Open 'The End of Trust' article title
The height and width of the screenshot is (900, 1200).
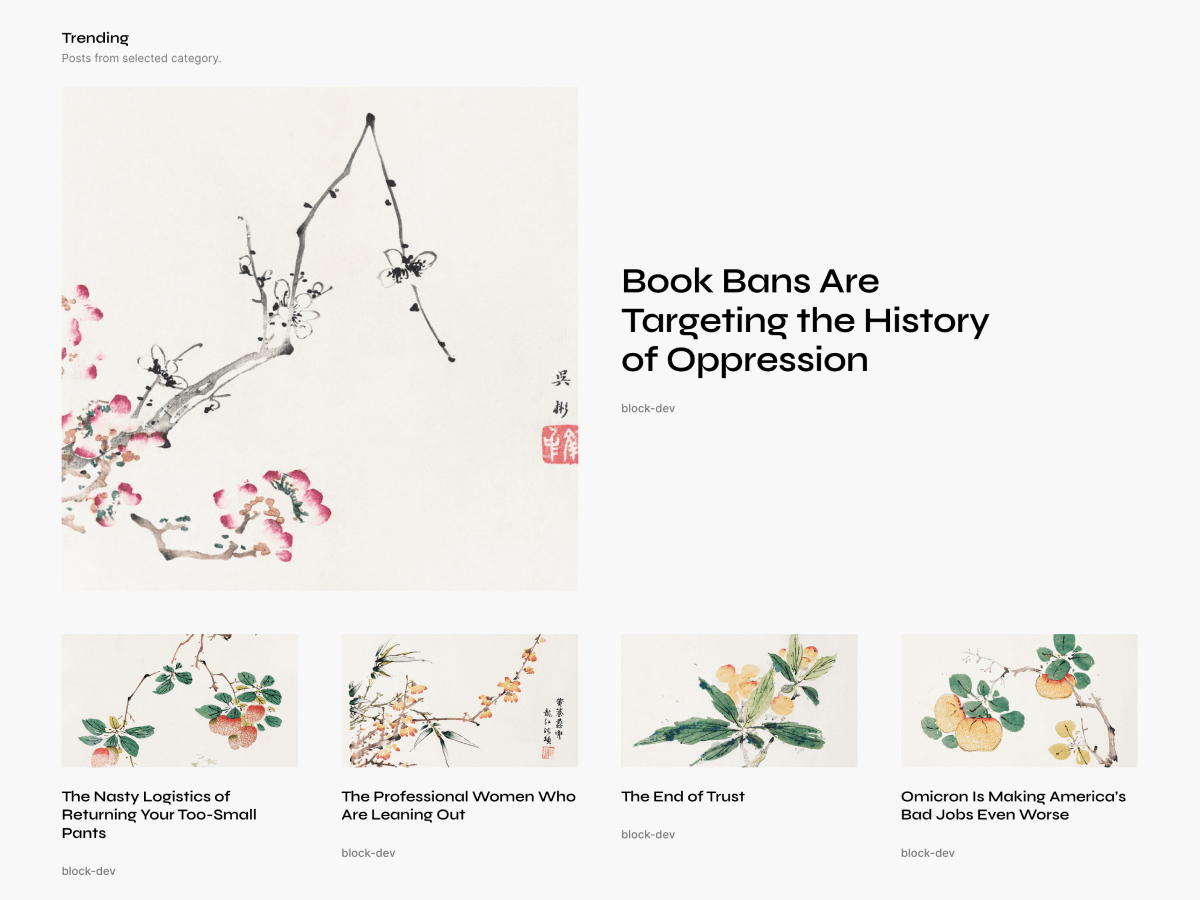tap(683, 796)
